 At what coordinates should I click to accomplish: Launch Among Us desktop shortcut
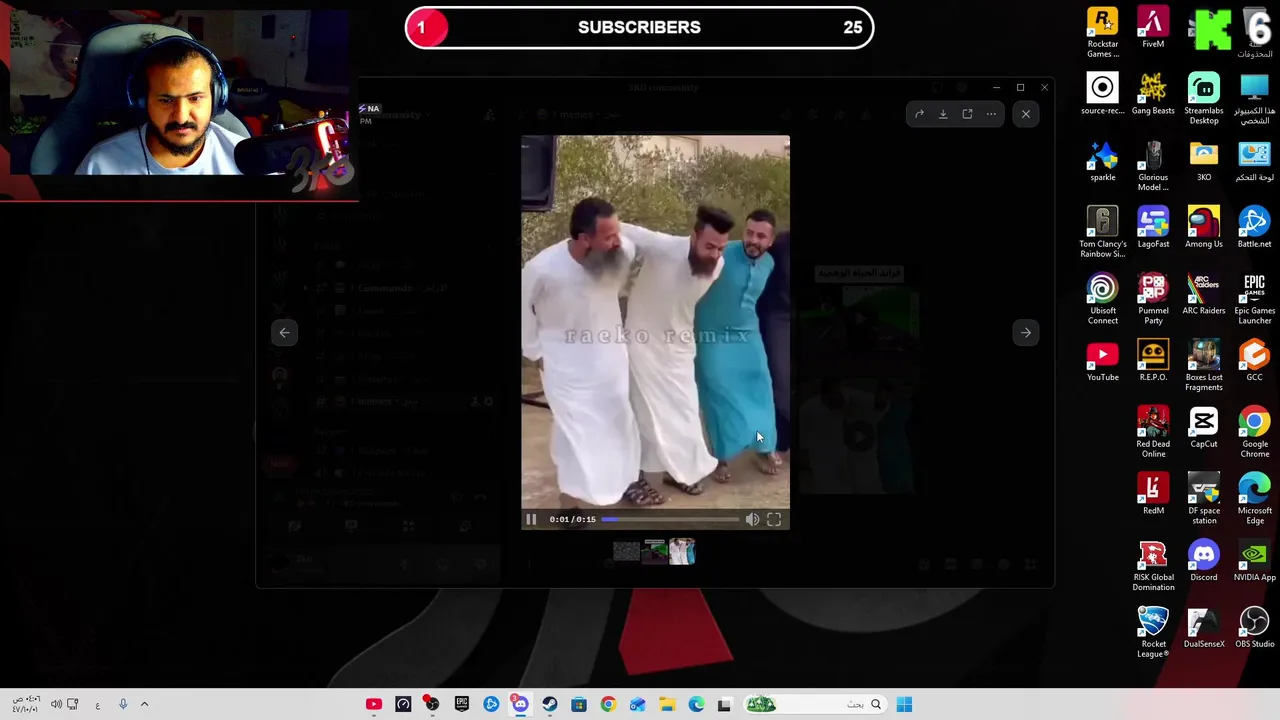pos(1204,227)
